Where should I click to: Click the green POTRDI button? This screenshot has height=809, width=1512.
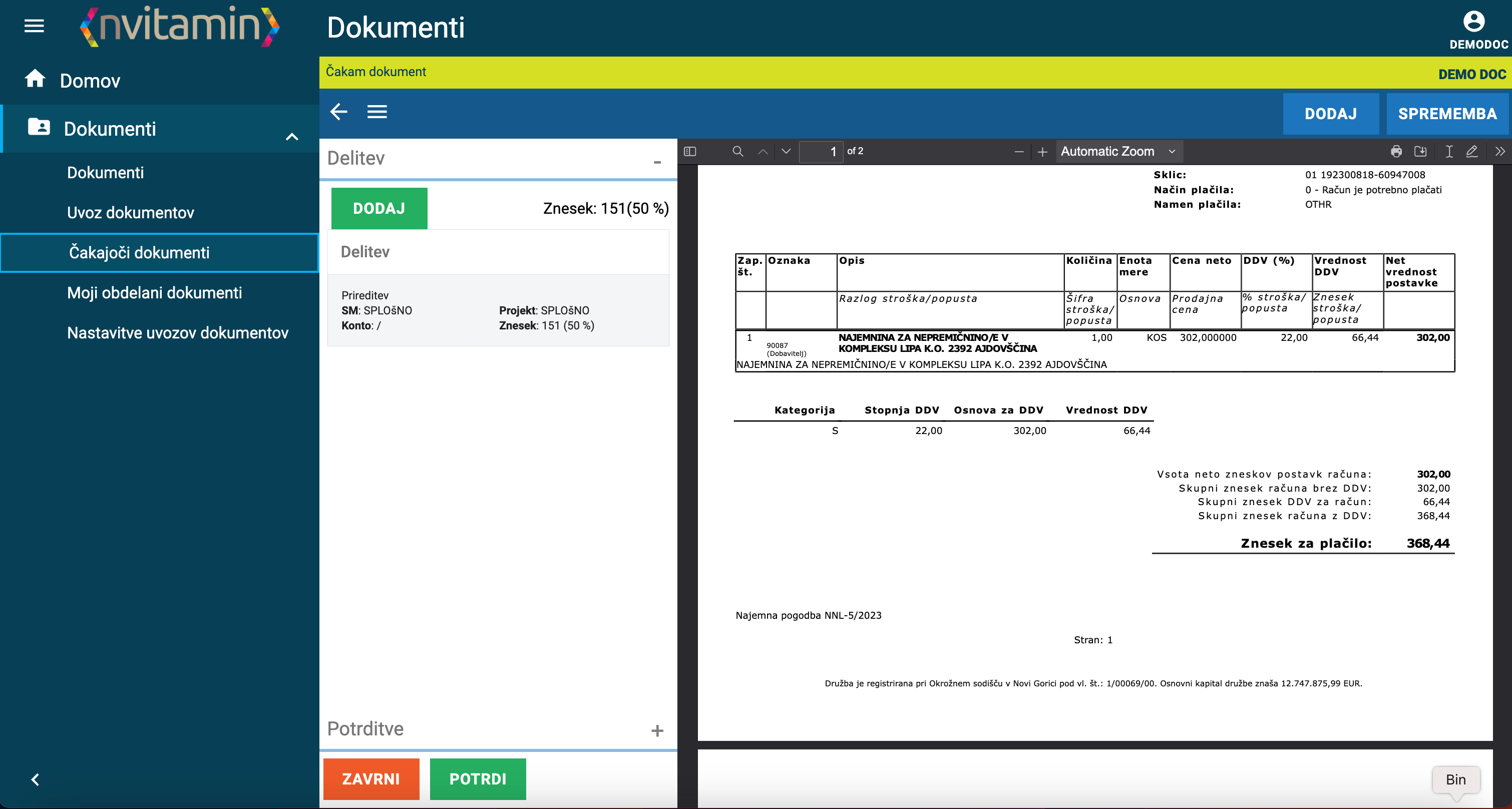(x=478, y=778)
